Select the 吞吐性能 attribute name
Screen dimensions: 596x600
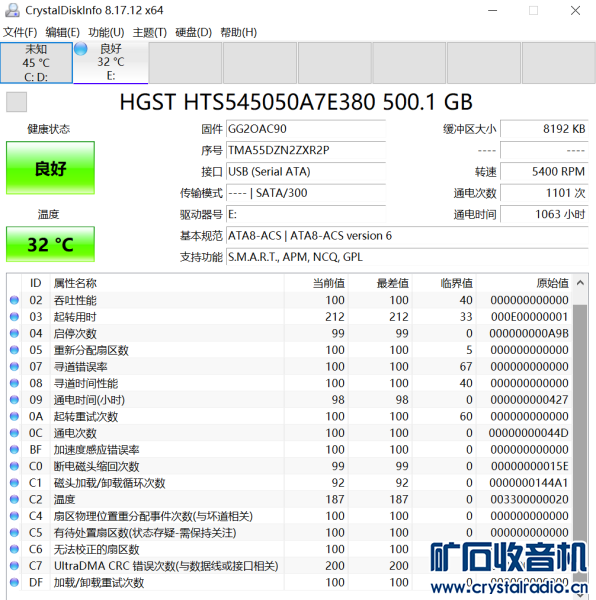click(x=75, y=300)
